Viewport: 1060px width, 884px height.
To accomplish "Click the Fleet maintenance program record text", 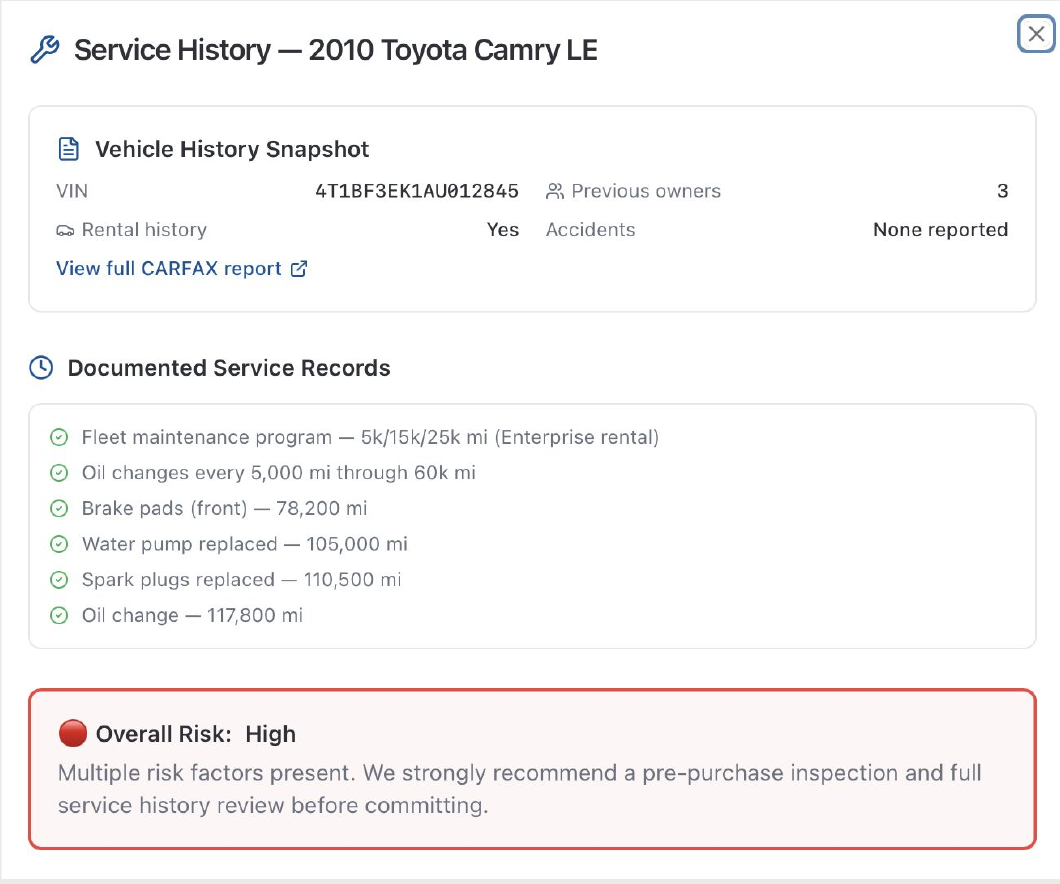I will click(x=370, y=437).
